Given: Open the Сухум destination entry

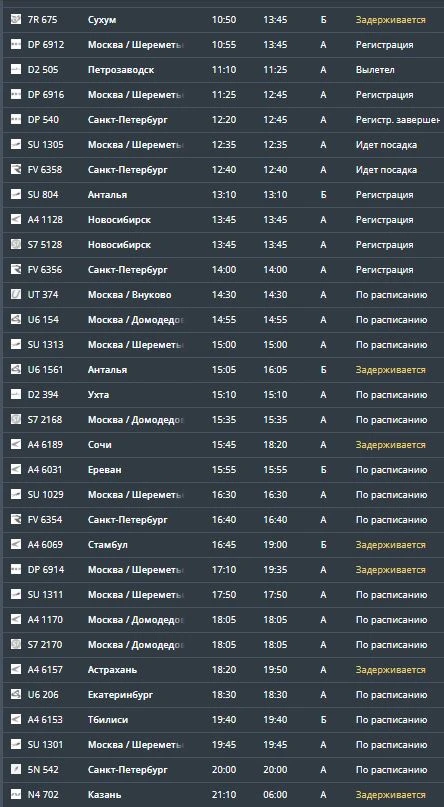Looking at the screenshot, I should [x=102, y=20].
